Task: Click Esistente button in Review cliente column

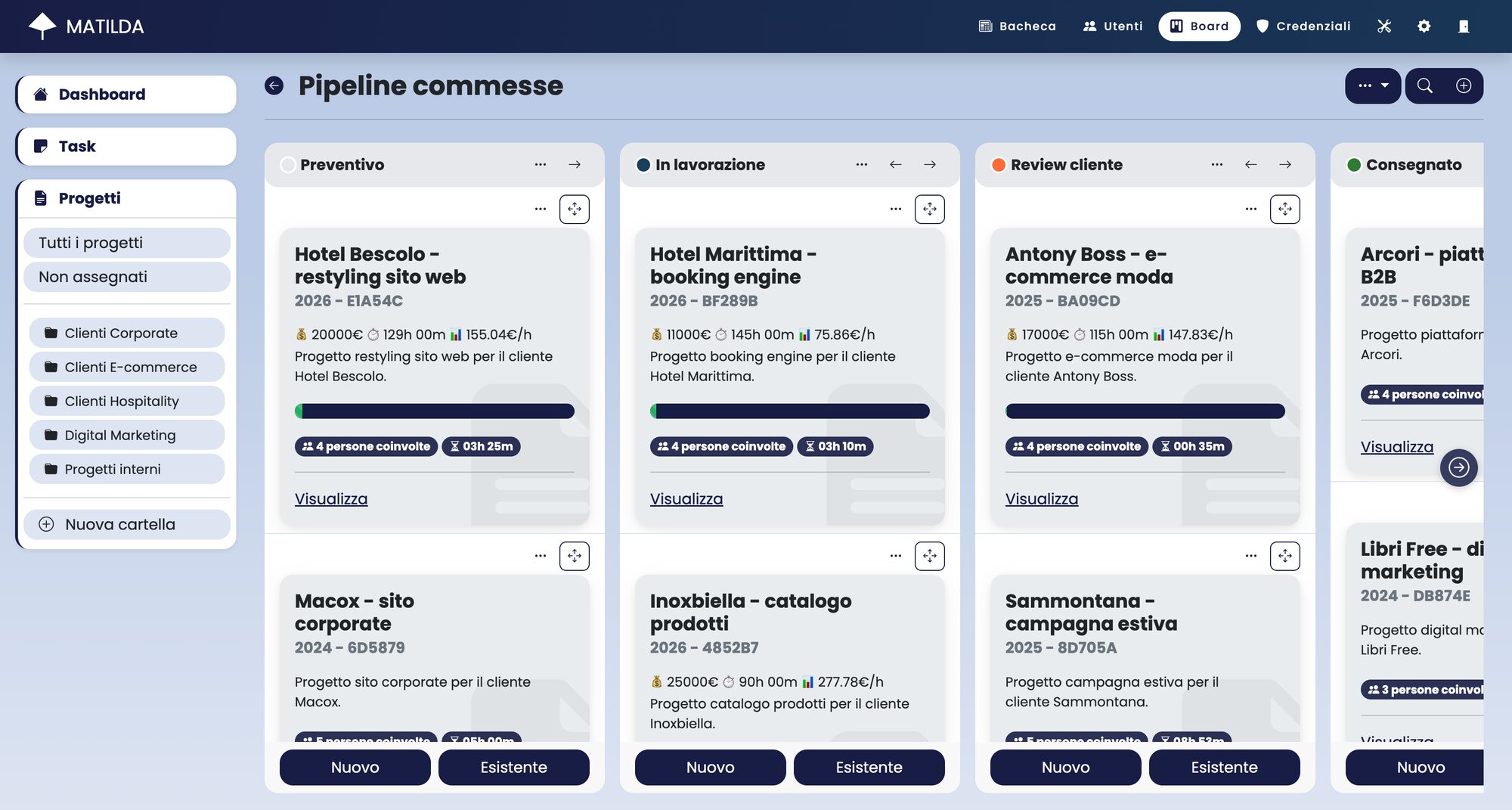Action: coord(1225,767)
